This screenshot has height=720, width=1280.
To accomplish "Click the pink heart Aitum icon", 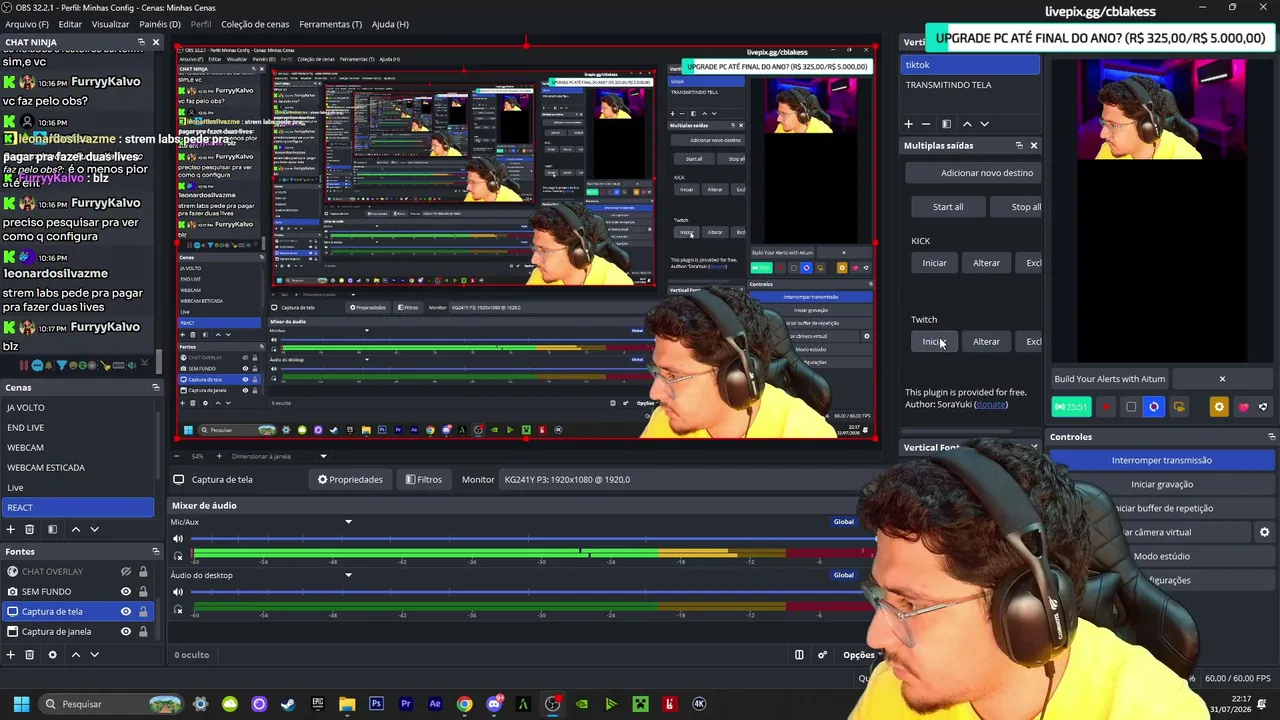I will [1243, 407].
